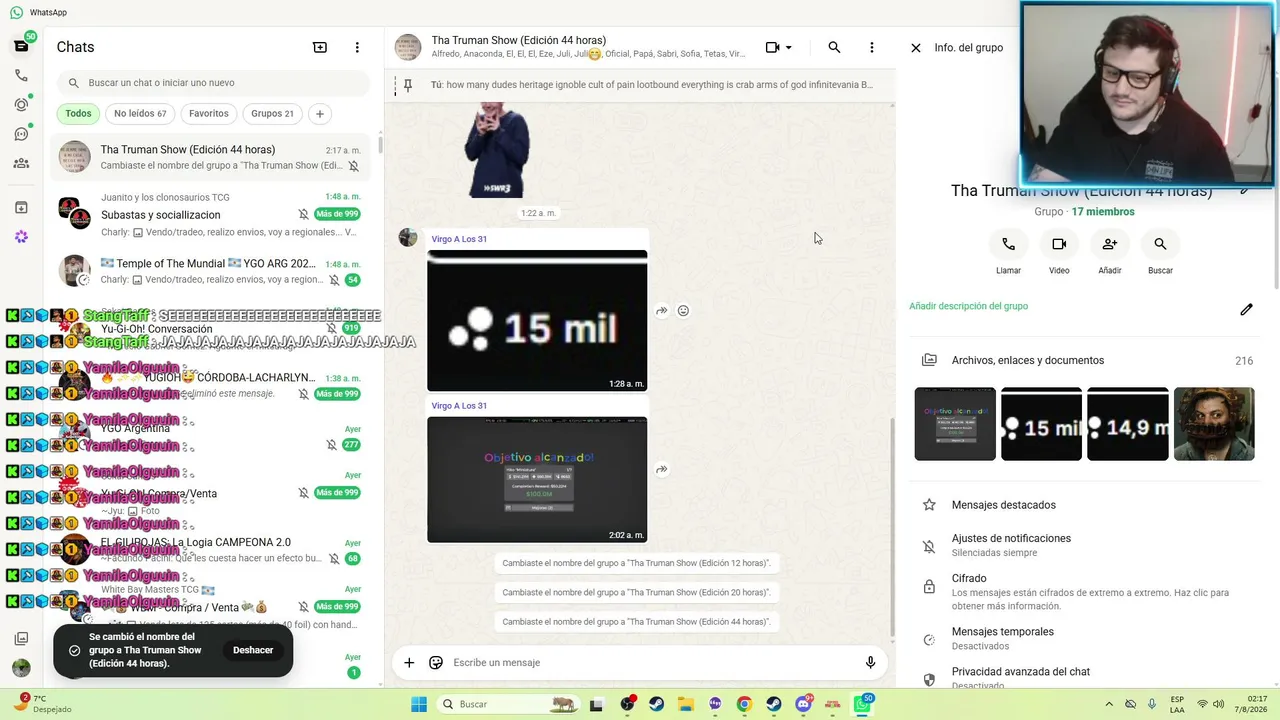Select the No leídos filter
Screen dimensions: 1280x720
pos(140,114)
